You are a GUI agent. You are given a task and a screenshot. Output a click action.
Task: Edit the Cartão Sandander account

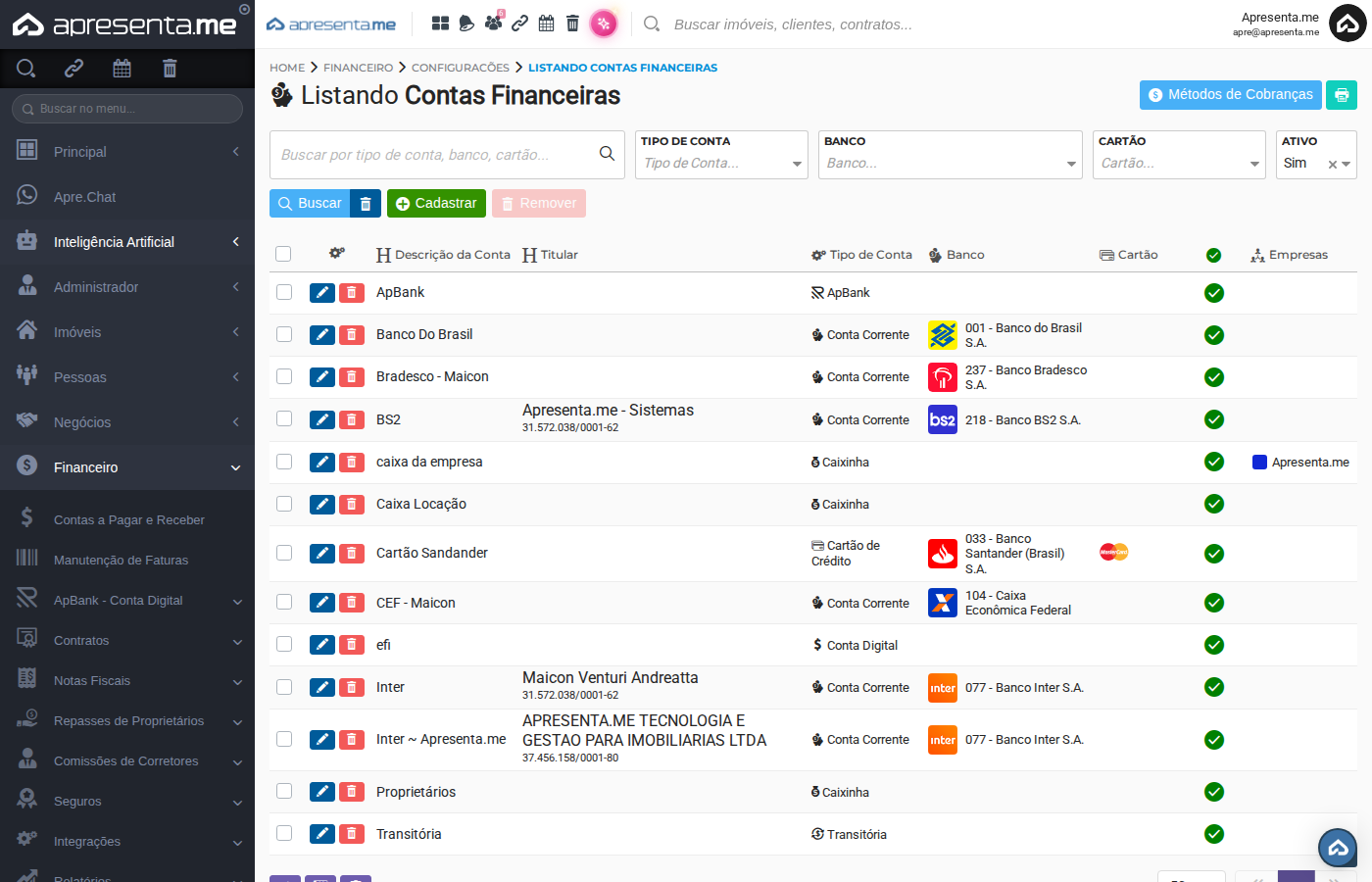[x=322, y=554]
